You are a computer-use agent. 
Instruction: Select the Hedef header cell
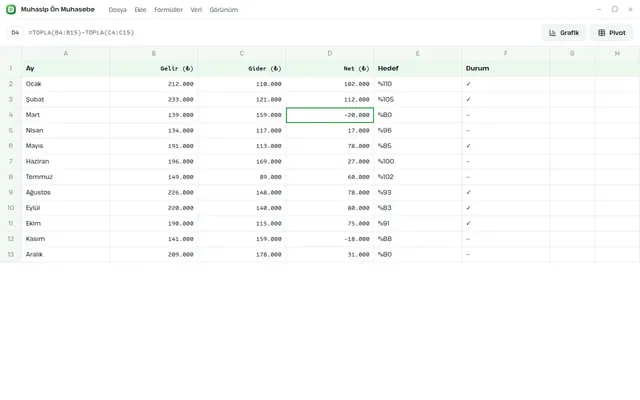point(418,68)
